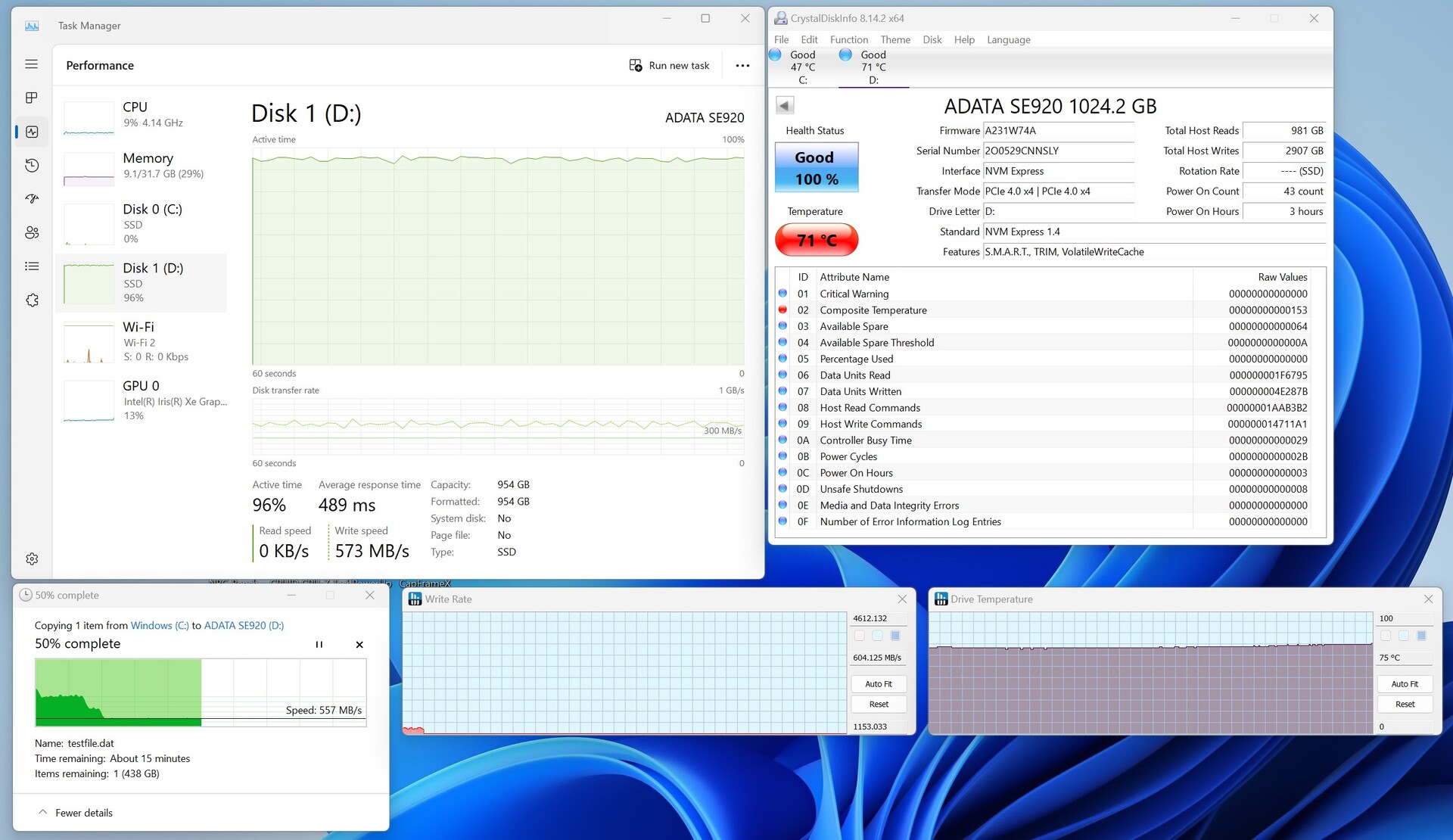1453x840 pixels.
Task: Open the three-dot more options menu
Action: [x=742, y=65]
